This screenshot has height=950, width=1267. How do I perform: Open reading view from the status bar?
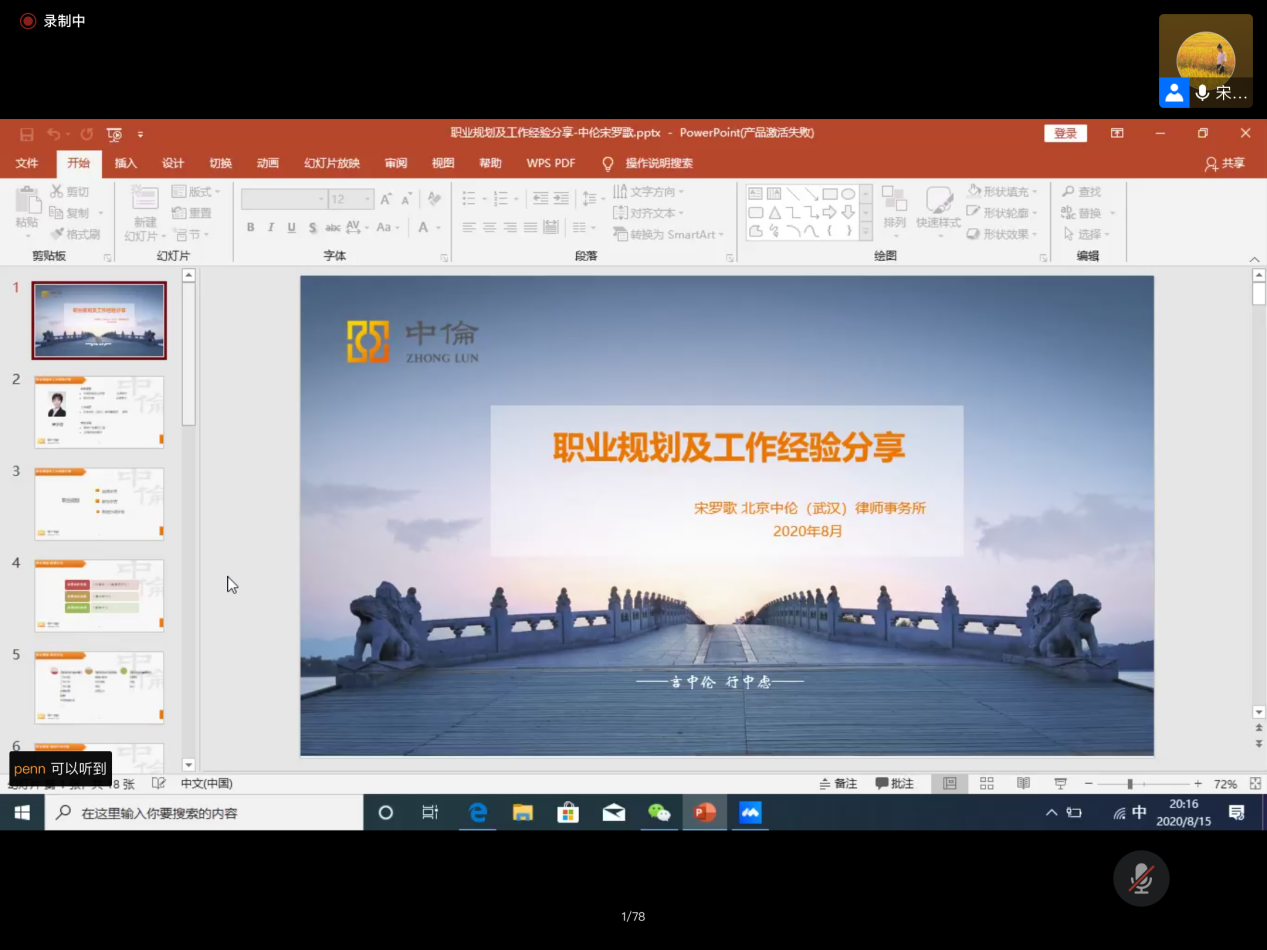[1023, 784]
